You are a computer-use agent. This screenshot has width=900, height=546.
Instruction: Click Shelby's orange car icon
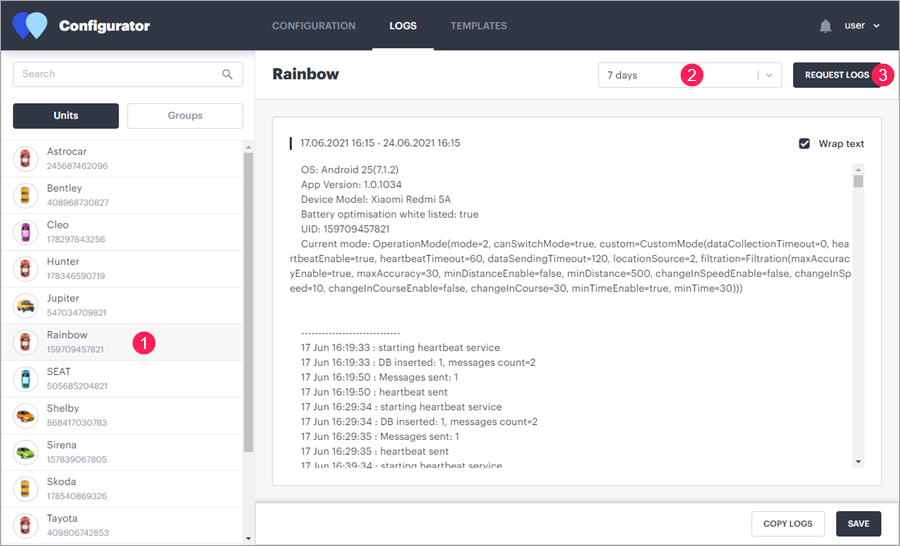click(25, 416)
